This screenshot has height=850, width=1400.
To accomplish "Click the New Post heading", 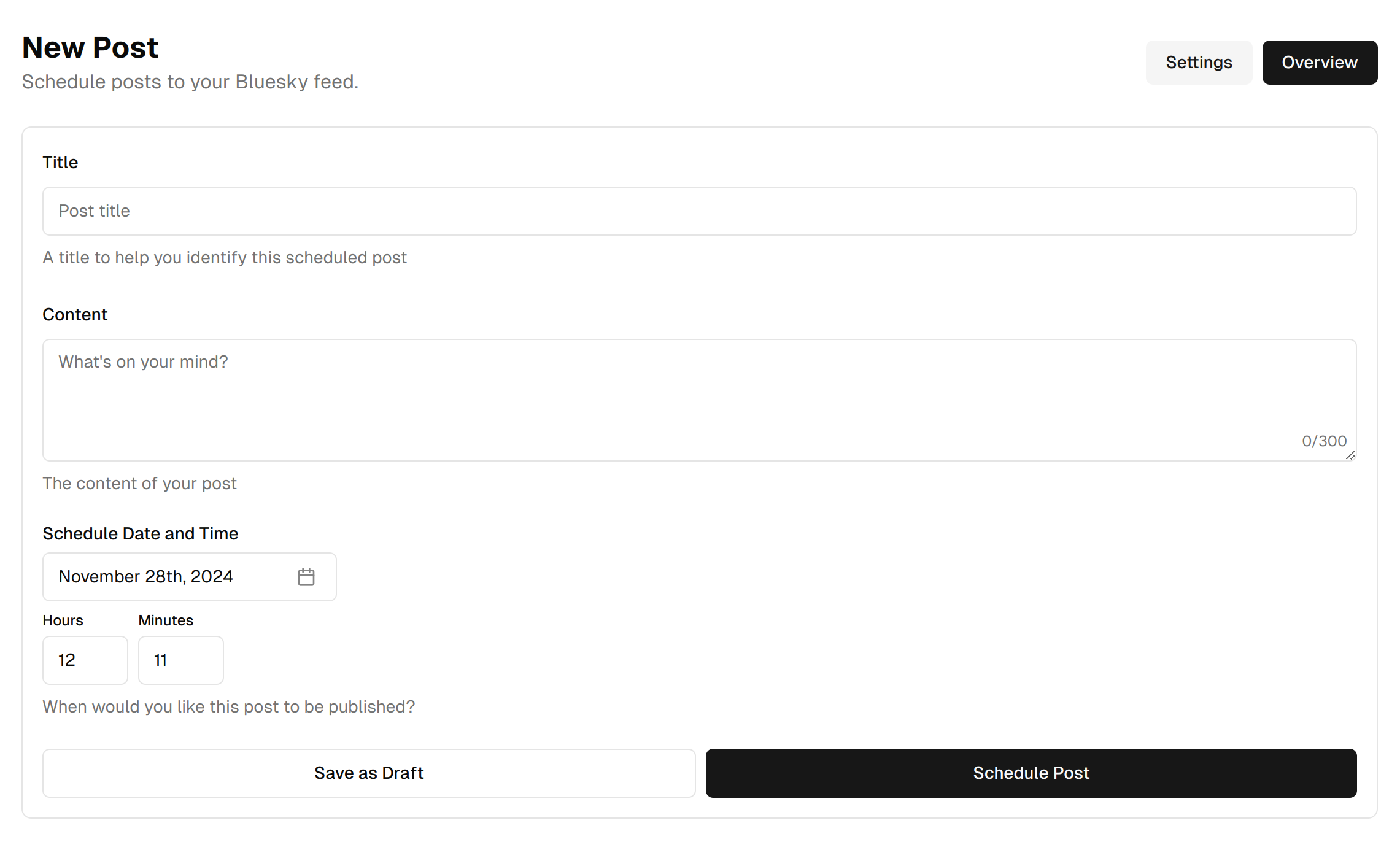I will point(90,48).
